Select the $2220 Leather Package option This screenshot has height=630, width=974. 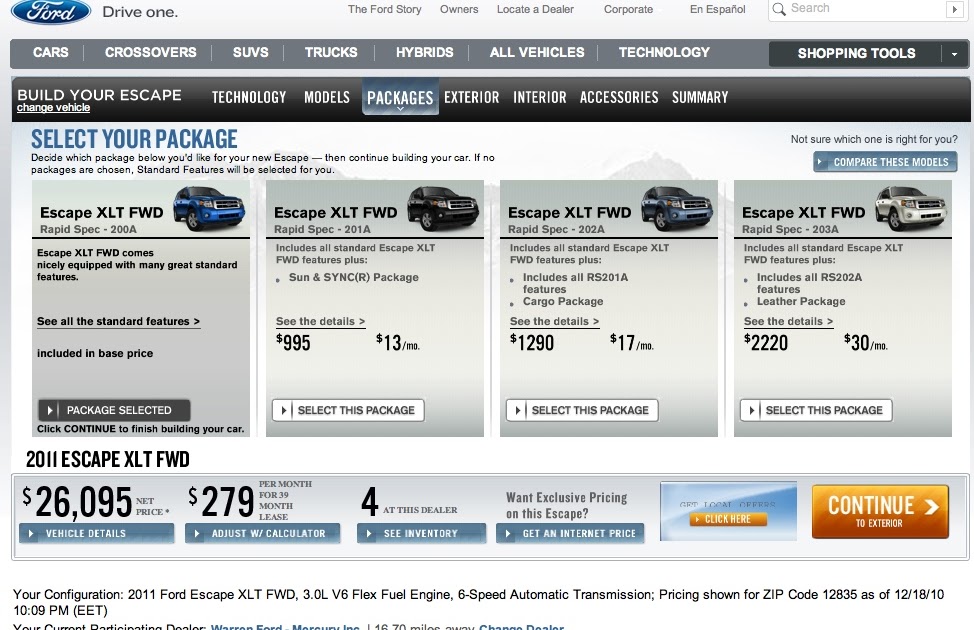816,410
